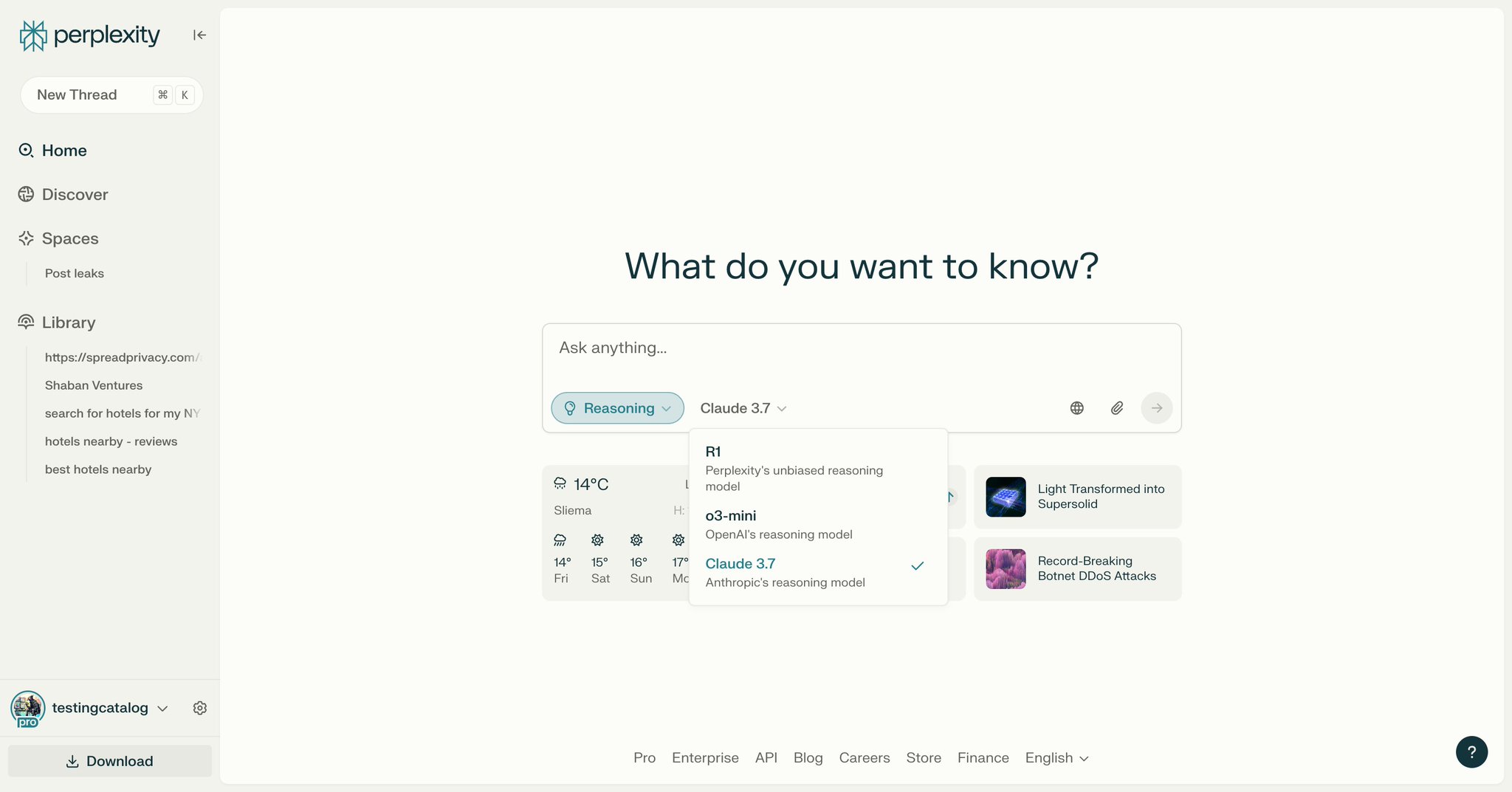This screenshot has height=792, width=1512.
Task: Open the Claude 3.7 model dropdown
Action: 743,408
